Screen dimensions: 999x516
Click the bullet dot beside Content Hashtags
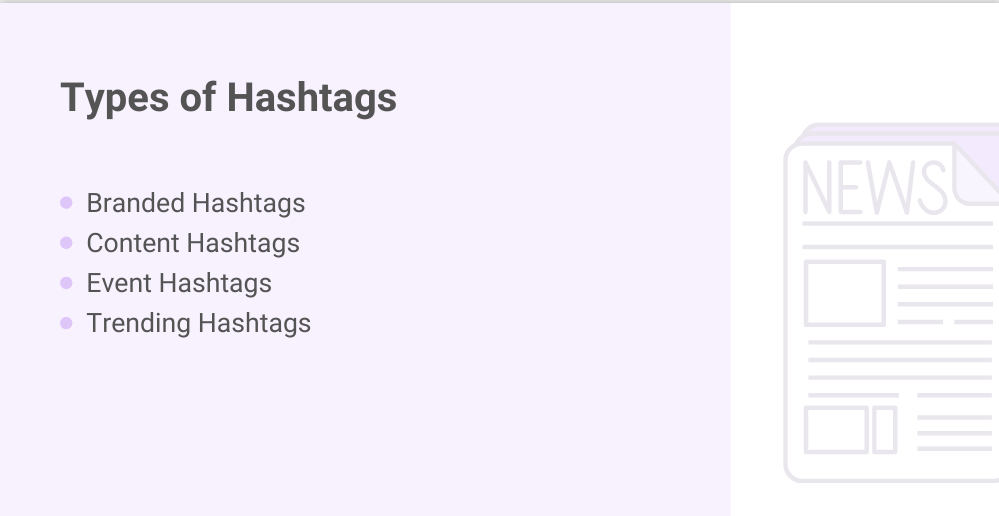pos(66,243)
